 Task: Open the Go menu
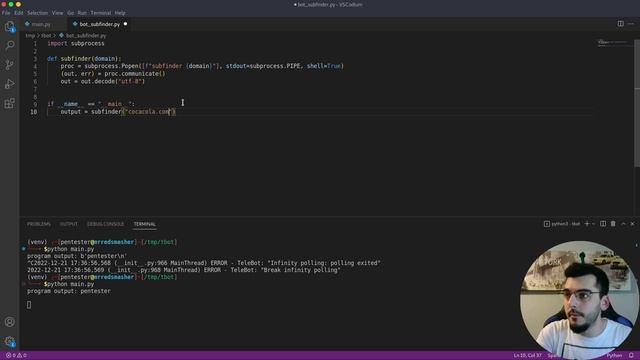[x=71, y=13]
